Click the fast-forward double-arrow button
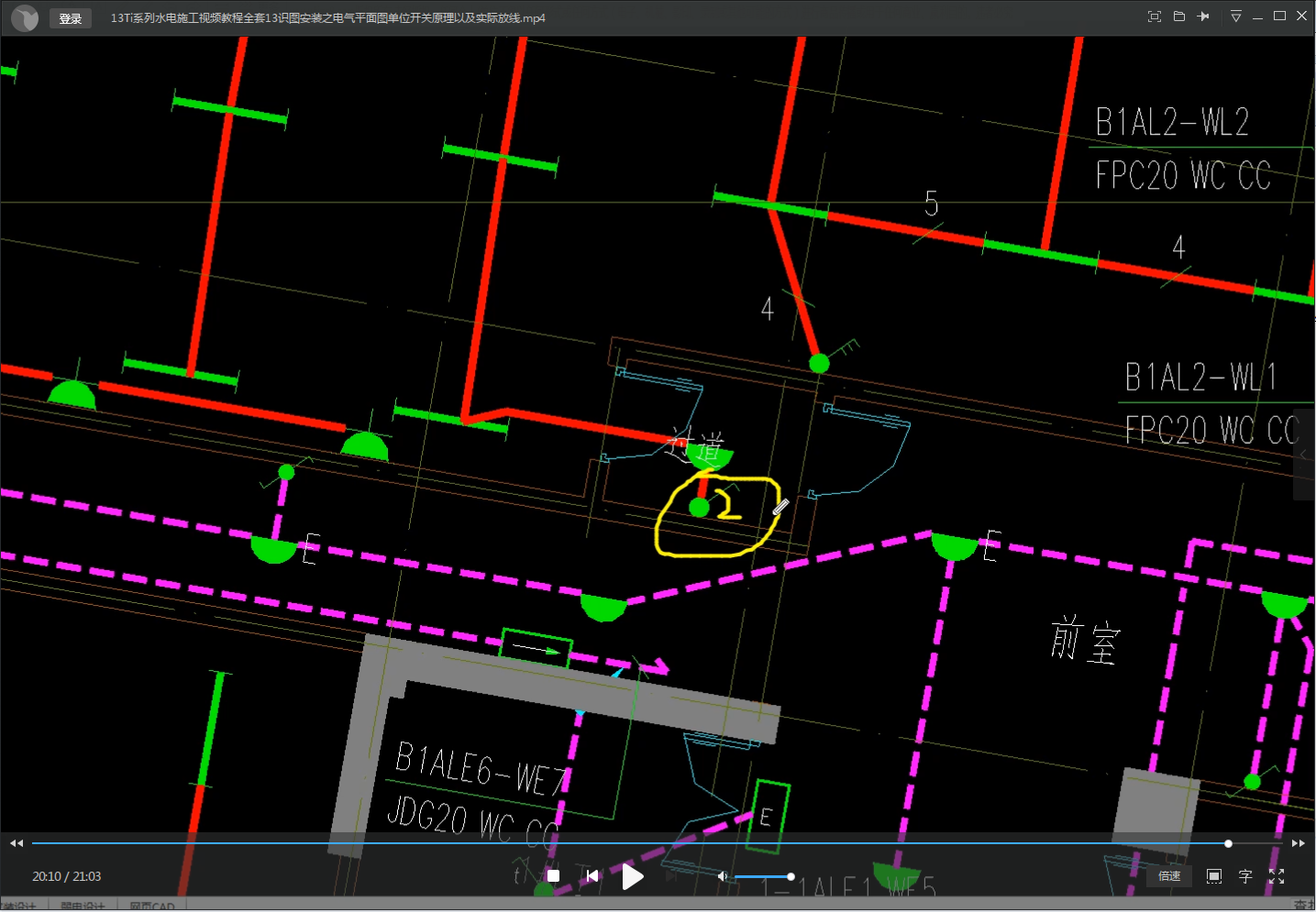The height and width of the screenshot is (912, 1316). click(1299, 843)
